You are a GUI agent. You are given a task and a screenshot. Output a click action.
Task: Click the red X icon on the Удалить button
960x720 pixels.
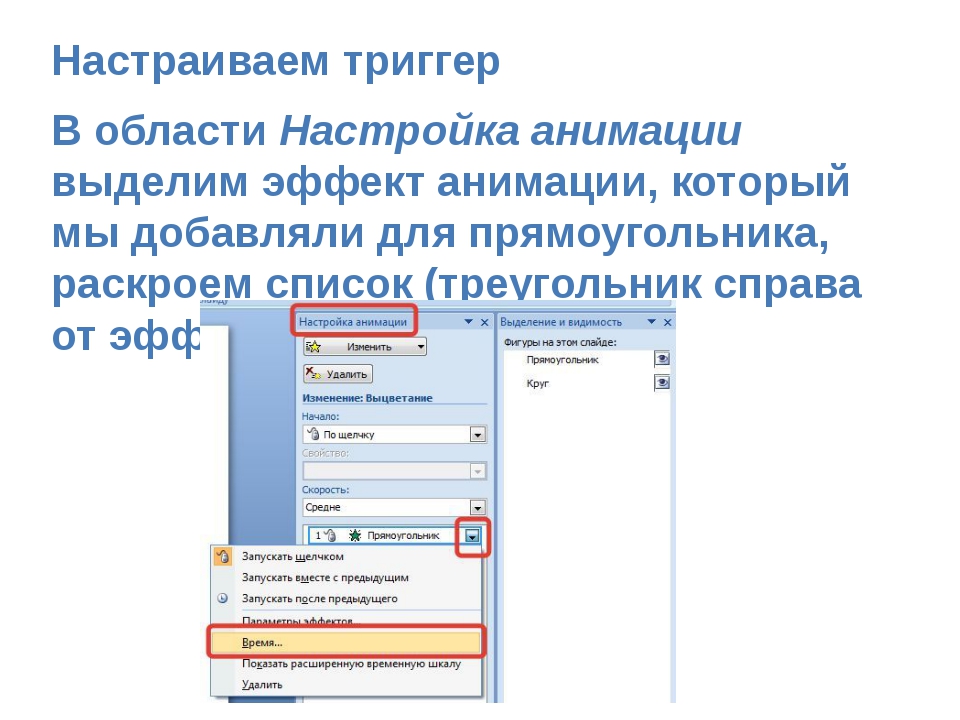313,373
